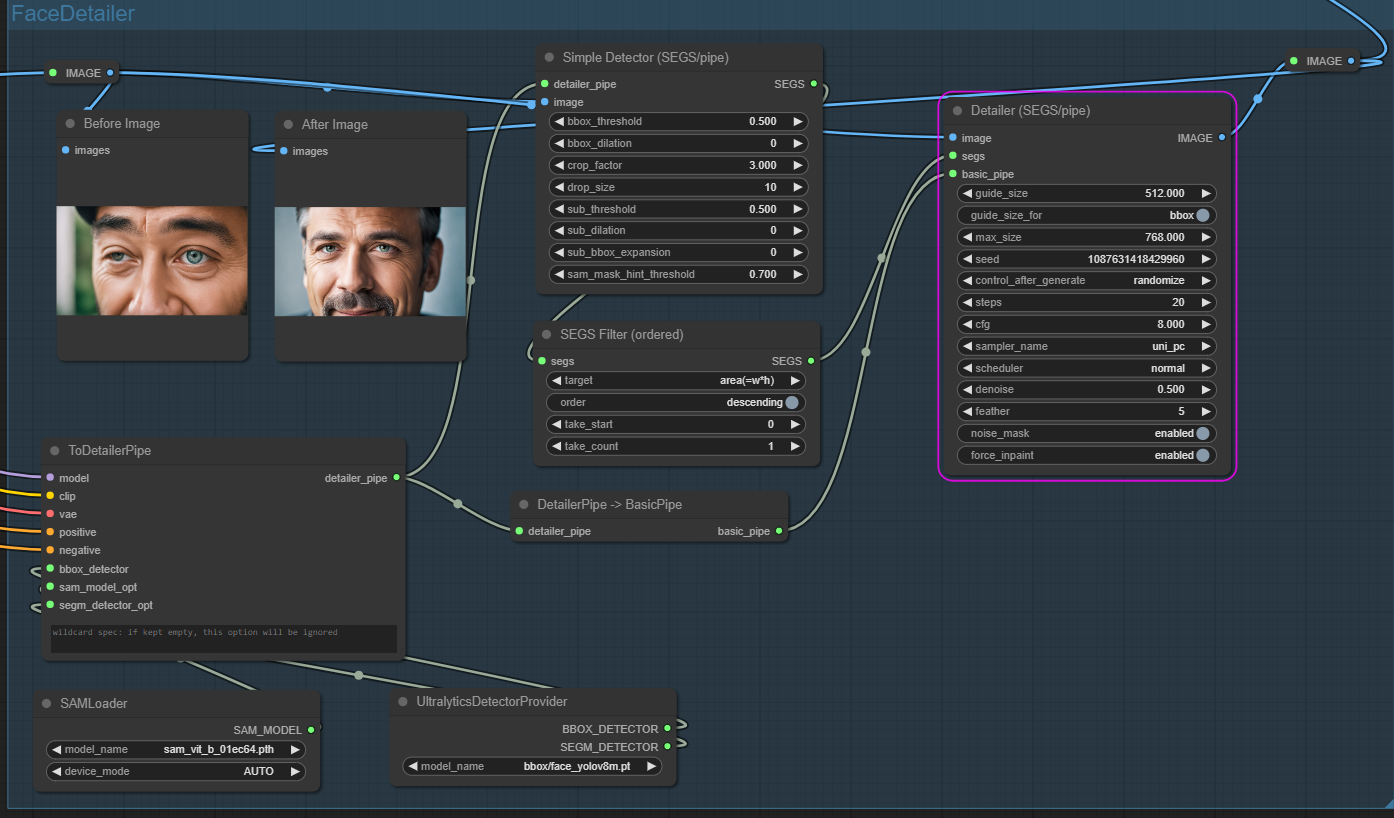
Task: Toggle the order descending switch in SEGS Filter
Action: tap(792, 402)
